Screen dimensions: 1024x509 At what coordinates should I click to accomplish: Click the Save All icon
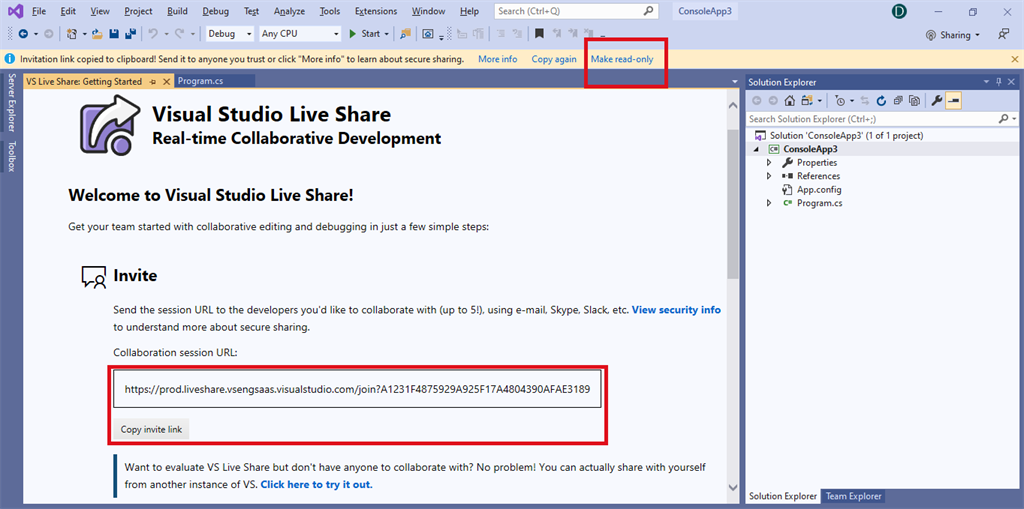131,34
